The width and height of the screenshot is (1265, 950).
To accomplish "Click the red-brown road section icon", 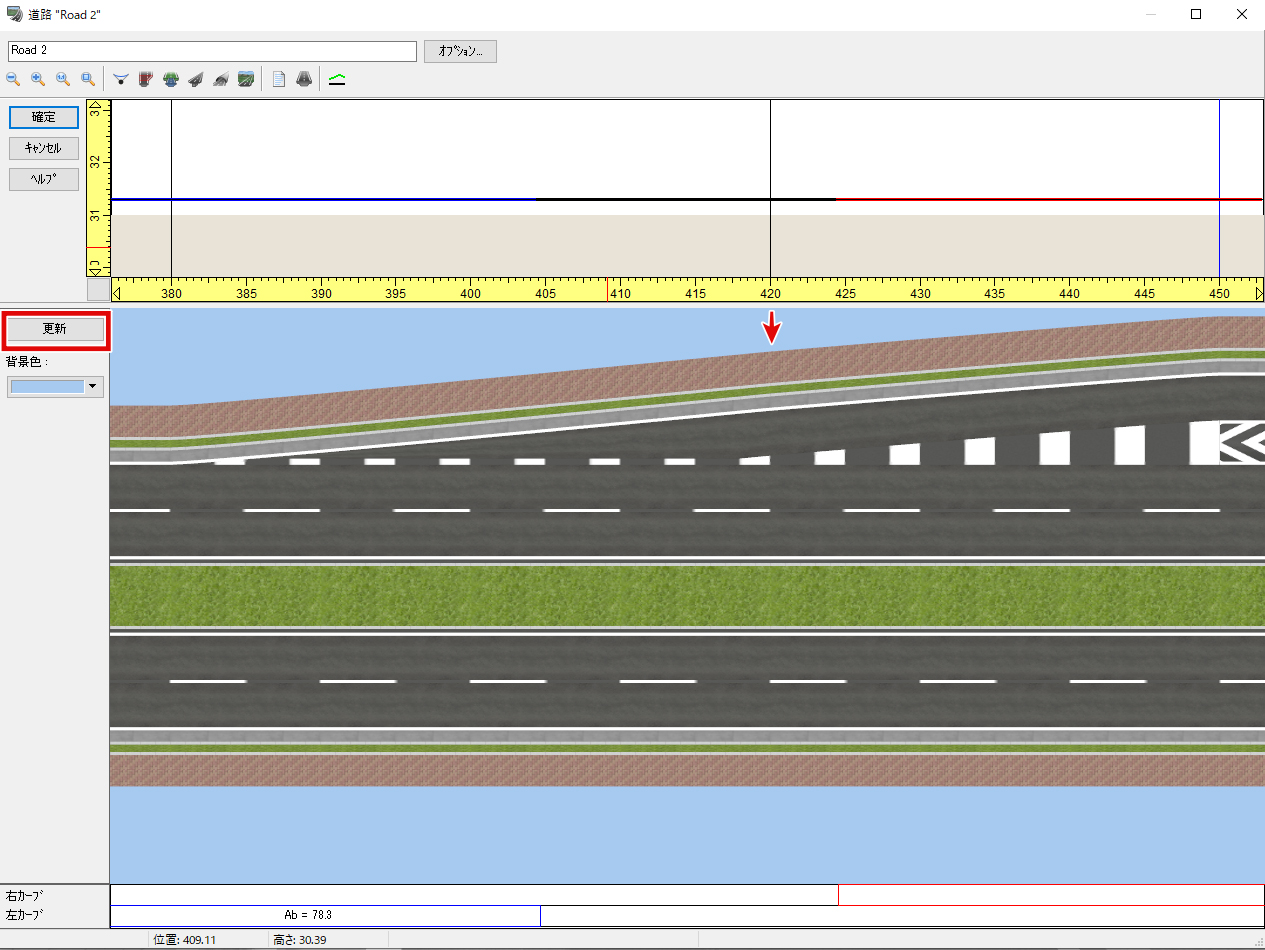I will click(x=146, y=78).
